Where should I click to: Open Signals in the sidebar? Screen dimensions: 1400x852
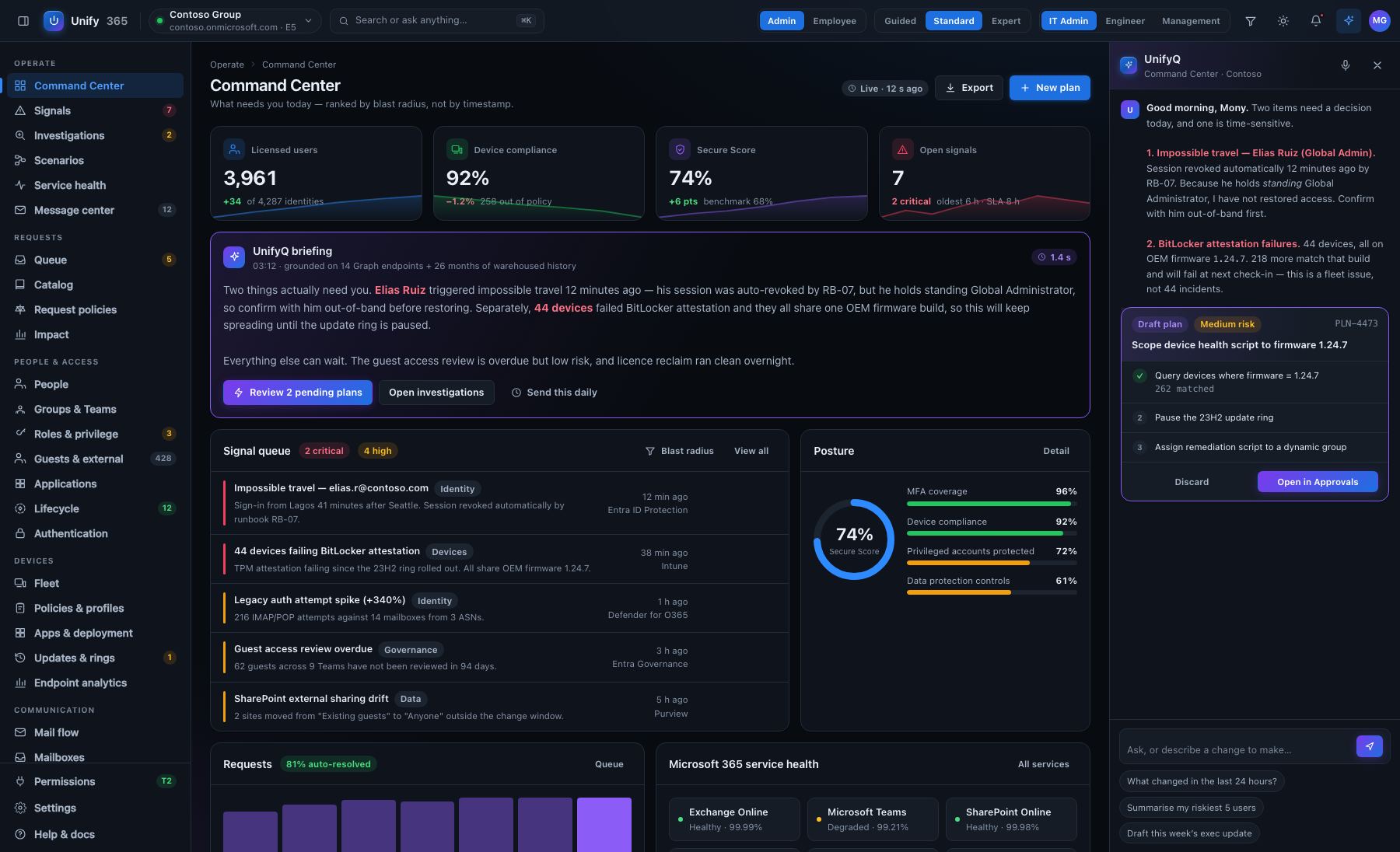point(95,110)
